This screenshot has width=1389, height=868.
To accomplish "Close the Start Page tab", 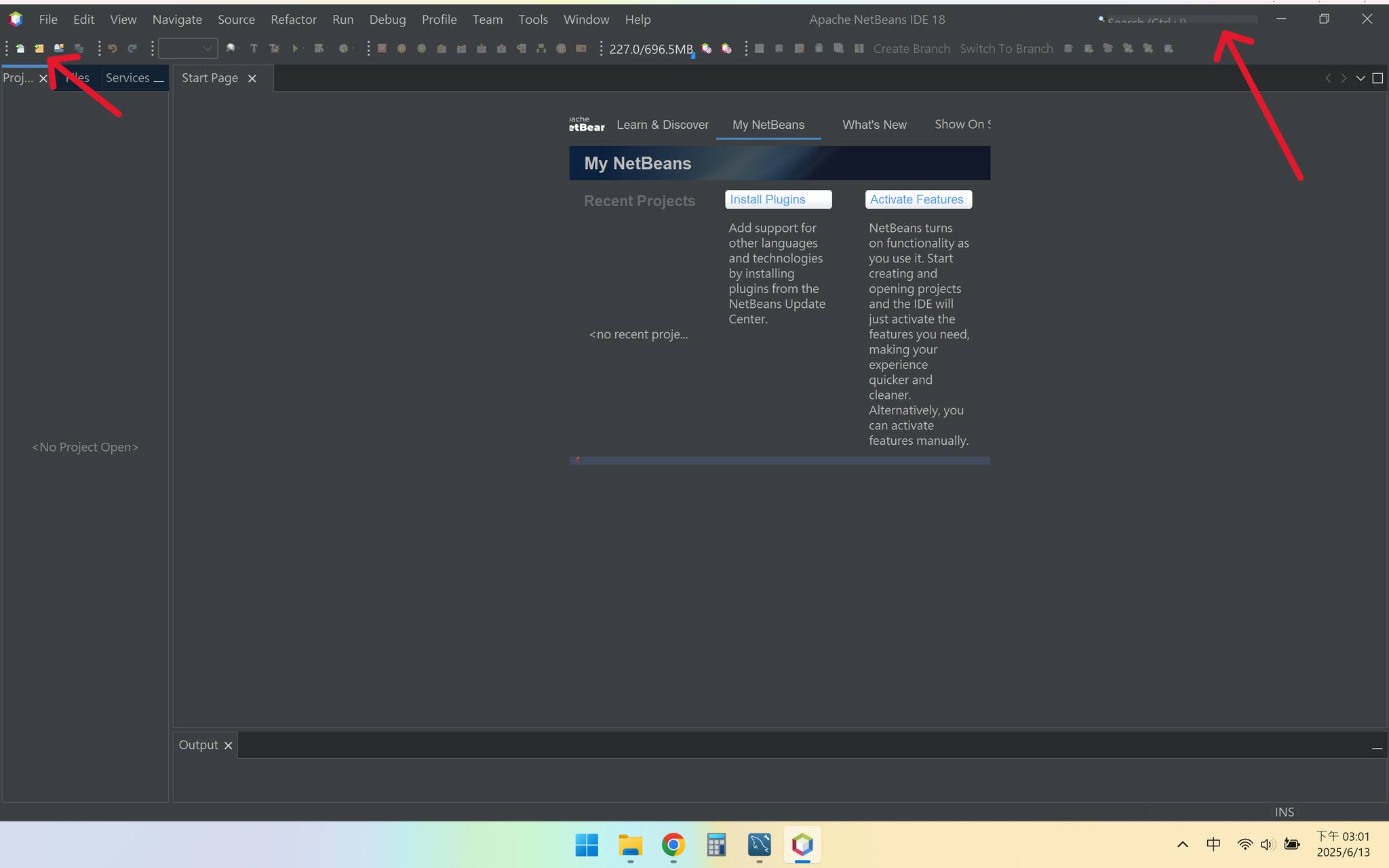I will click(252, 79).
